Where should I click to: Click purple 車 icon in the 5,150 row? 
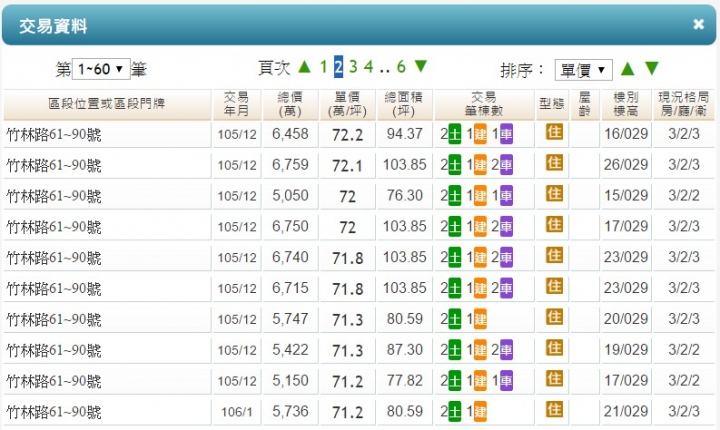tap(506, 380)
